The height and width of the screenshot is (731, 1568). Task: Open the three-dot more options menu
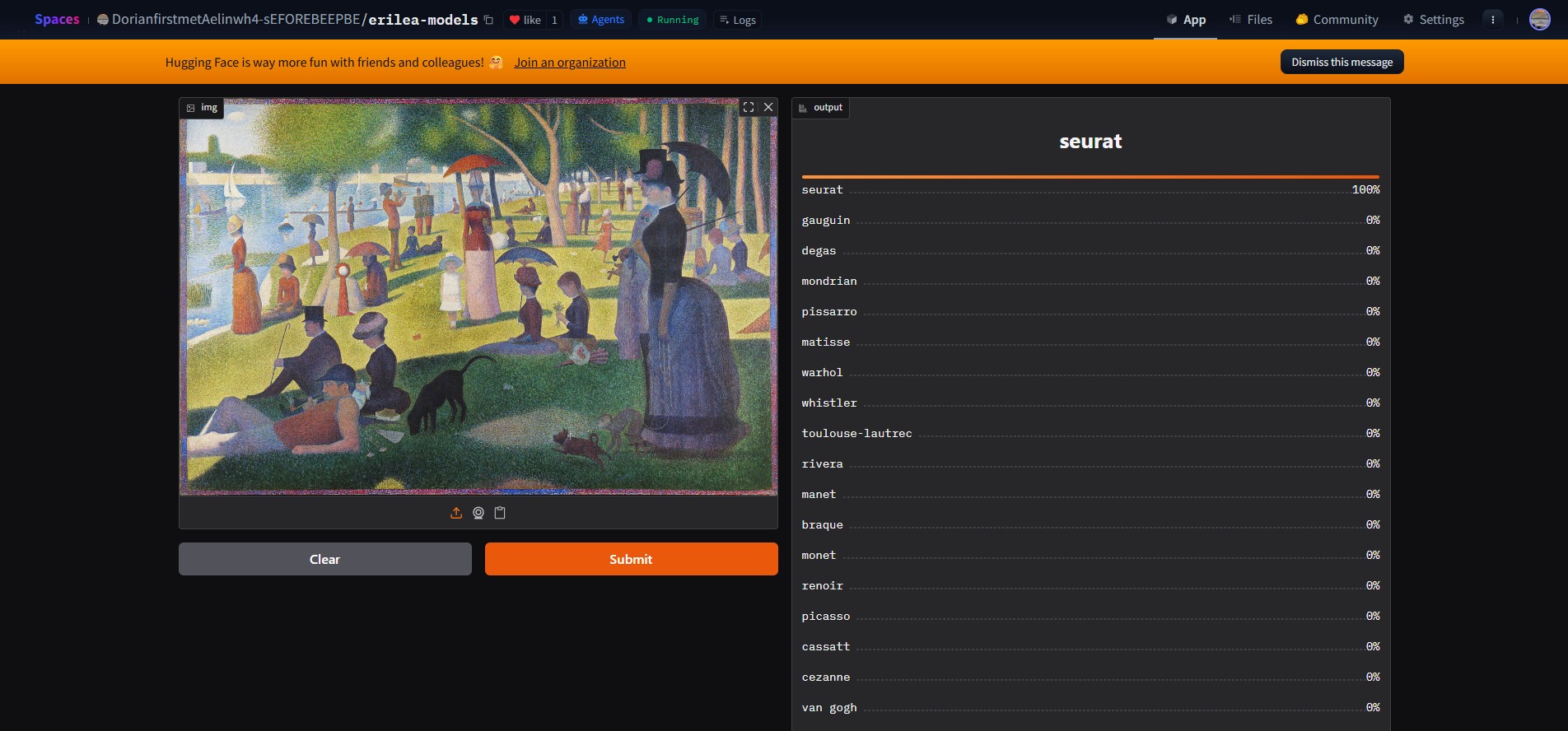click(1492, 20)
